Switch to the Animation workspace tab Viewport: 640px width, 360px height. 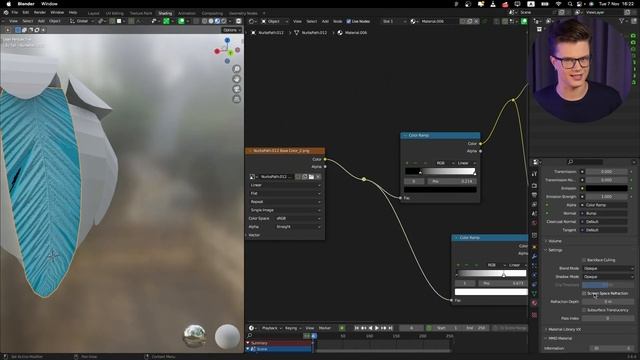[x=187, y=13]
